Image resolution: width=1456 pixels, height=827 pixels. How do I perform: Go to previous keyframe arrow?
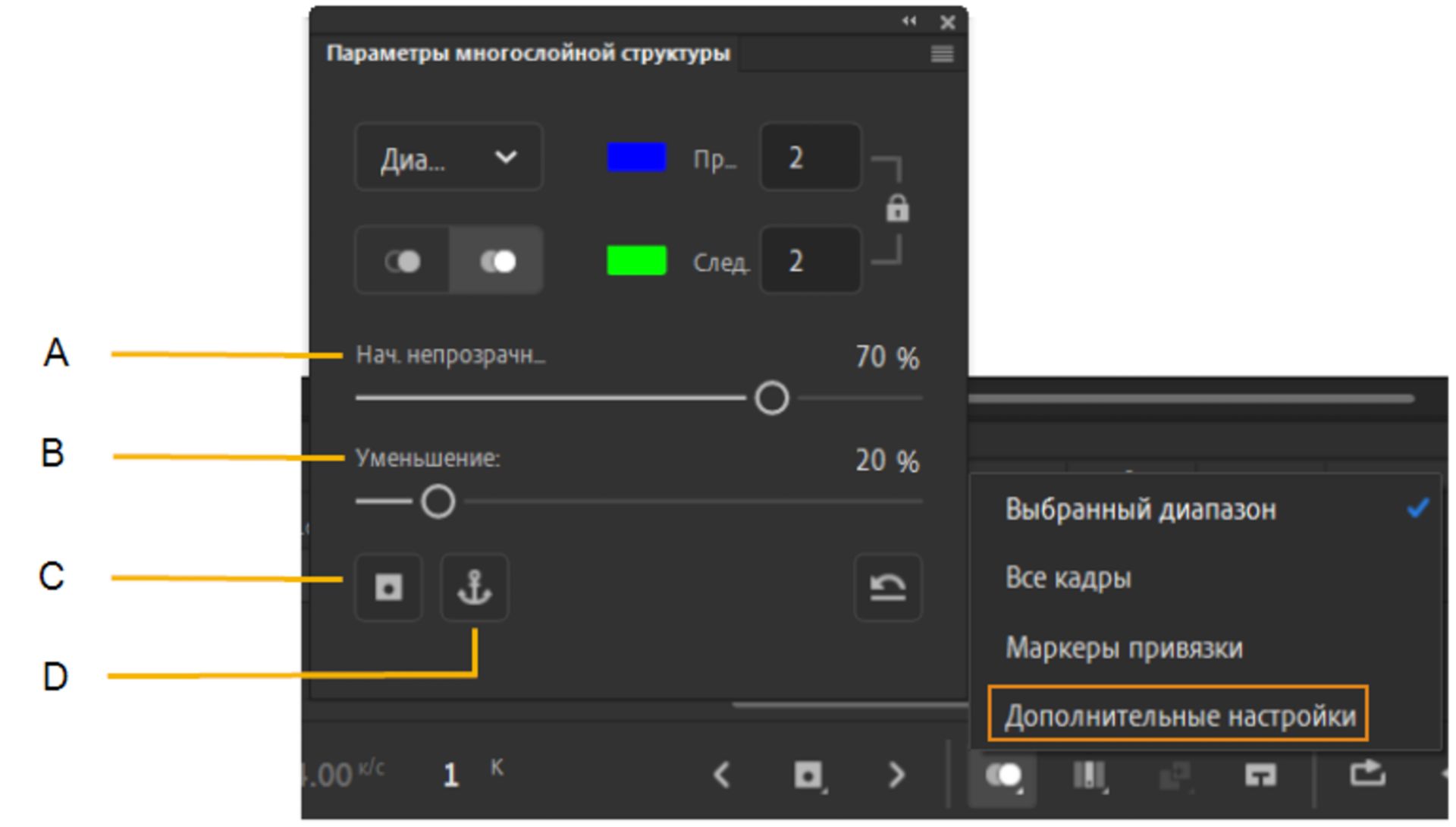[721, 775]
